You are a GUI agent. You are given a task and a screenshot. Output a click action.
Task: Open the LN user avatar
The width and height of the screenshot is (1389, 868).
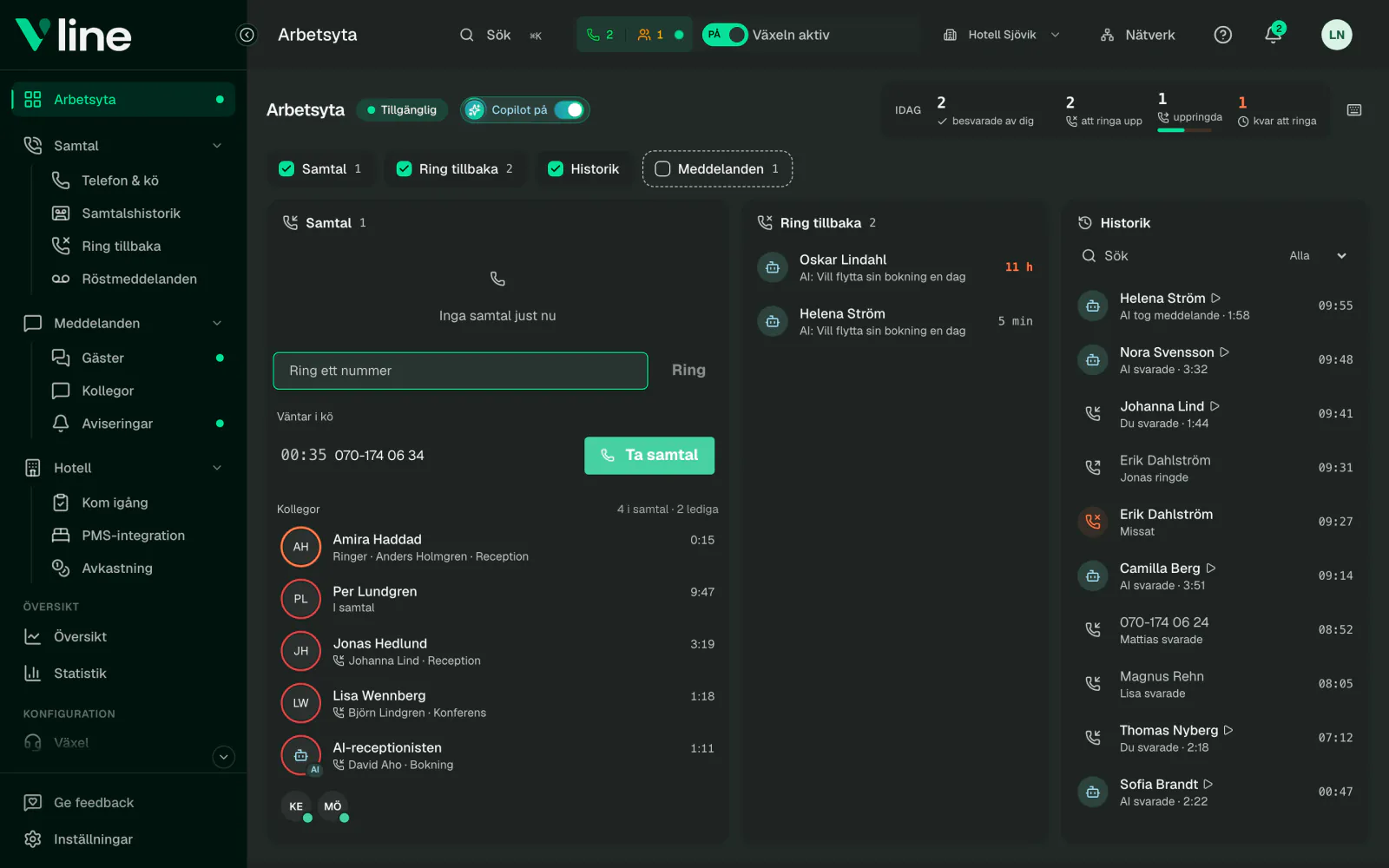tap(1337, 35)
